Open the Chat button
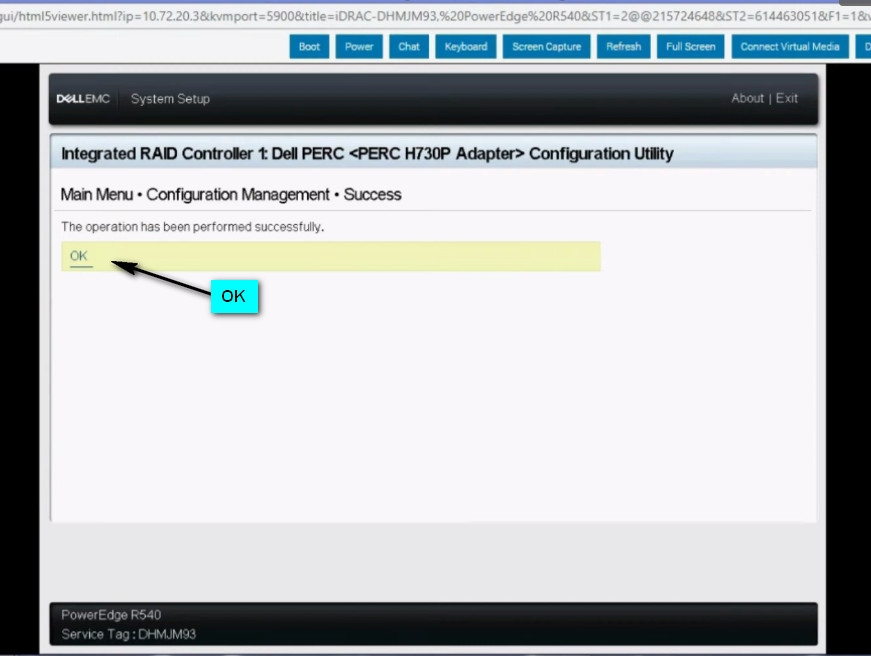871x656 pixels. tap(409, 47)
